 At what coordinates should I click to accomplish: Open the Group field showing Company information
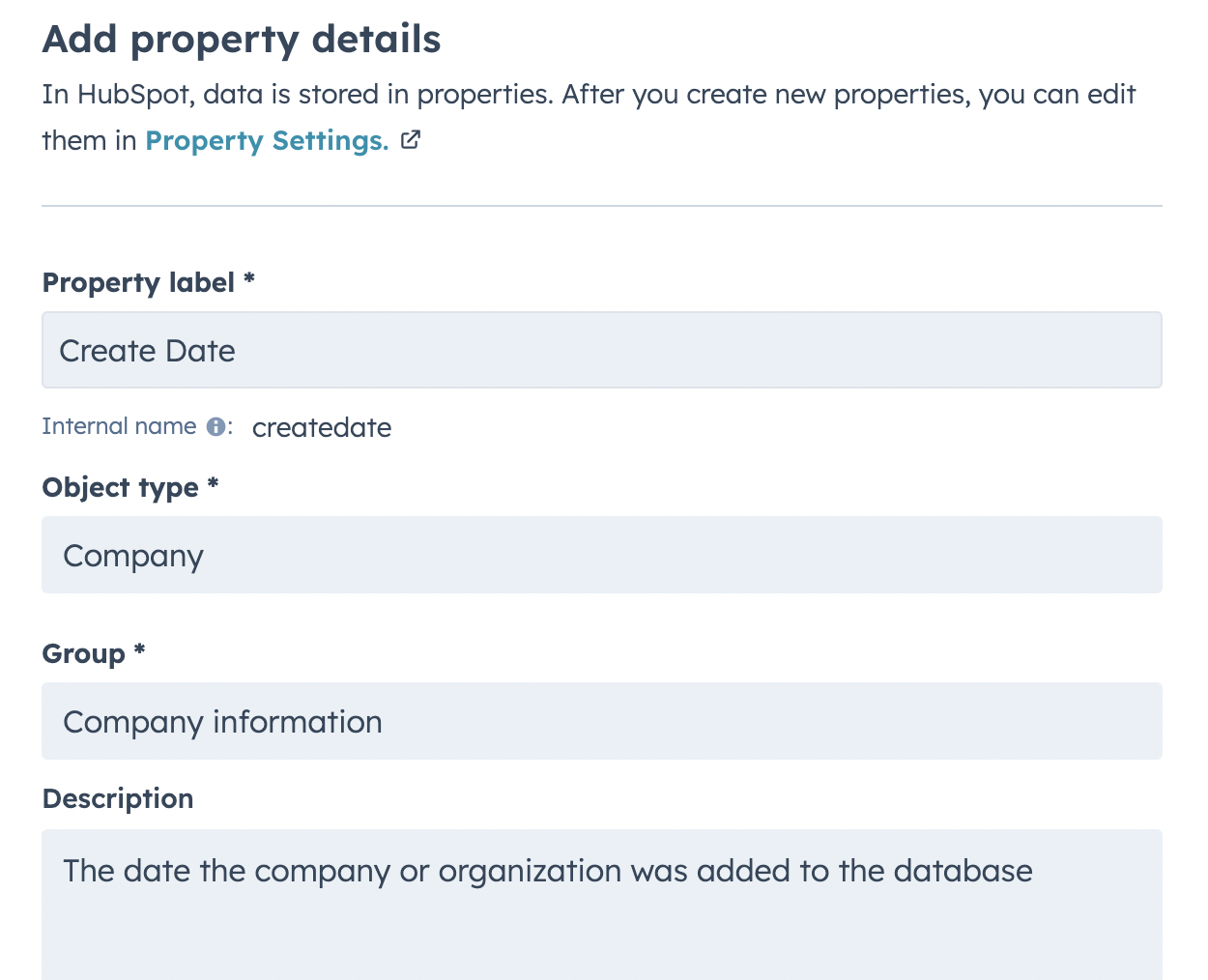point(601,721)
